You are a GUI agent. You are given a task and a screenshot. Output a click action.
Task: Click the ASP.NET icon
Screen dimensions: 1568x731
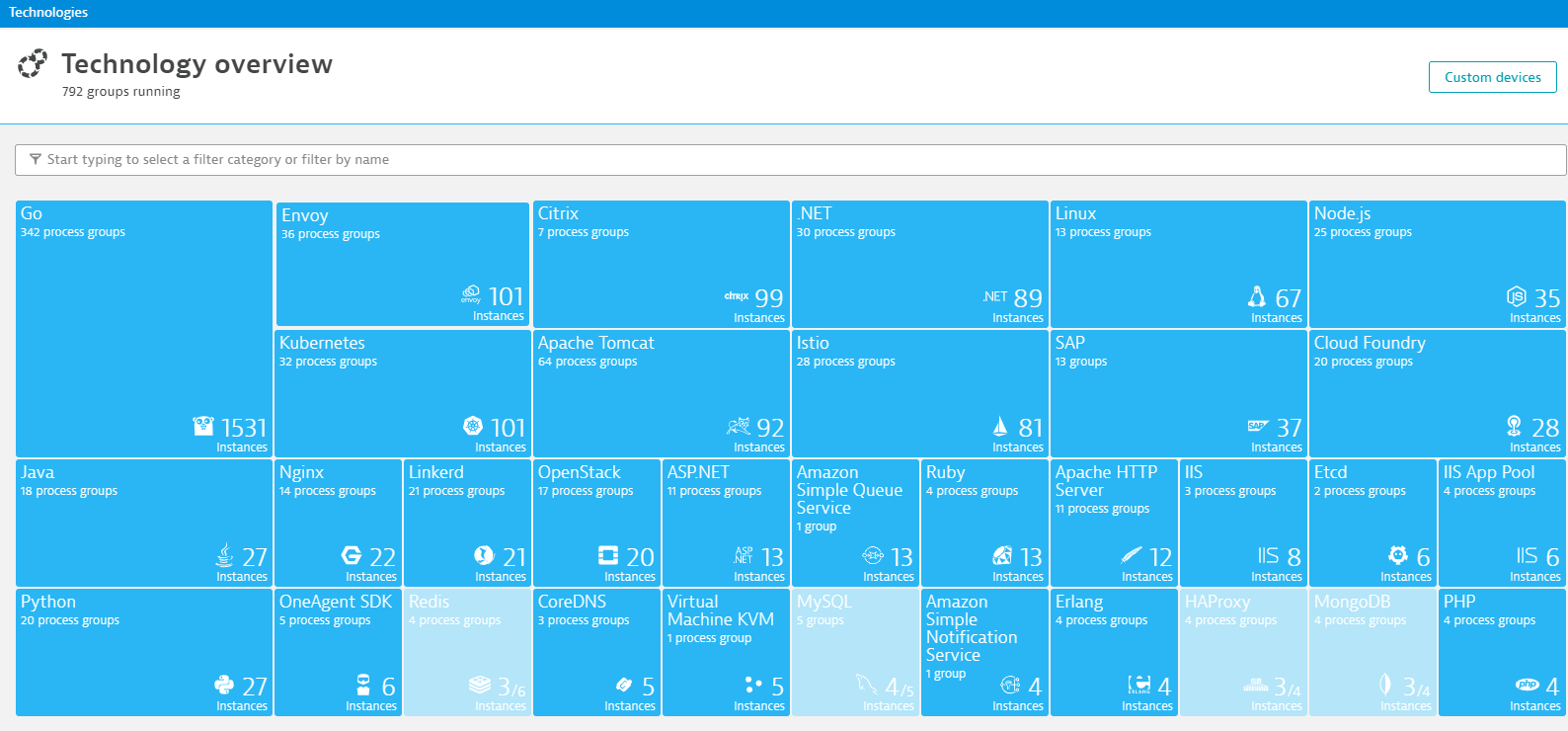[744, 555]
